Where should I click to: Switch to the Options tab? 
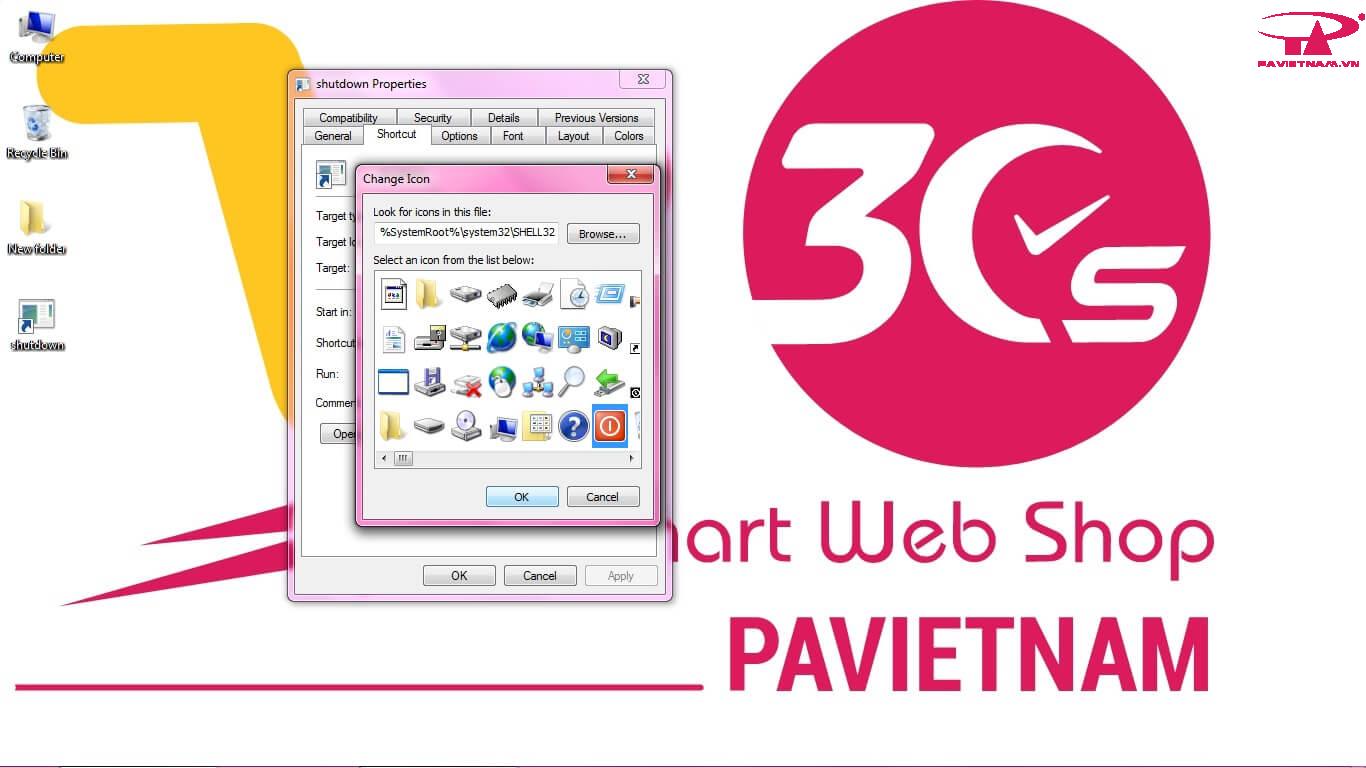coord(460,136)
